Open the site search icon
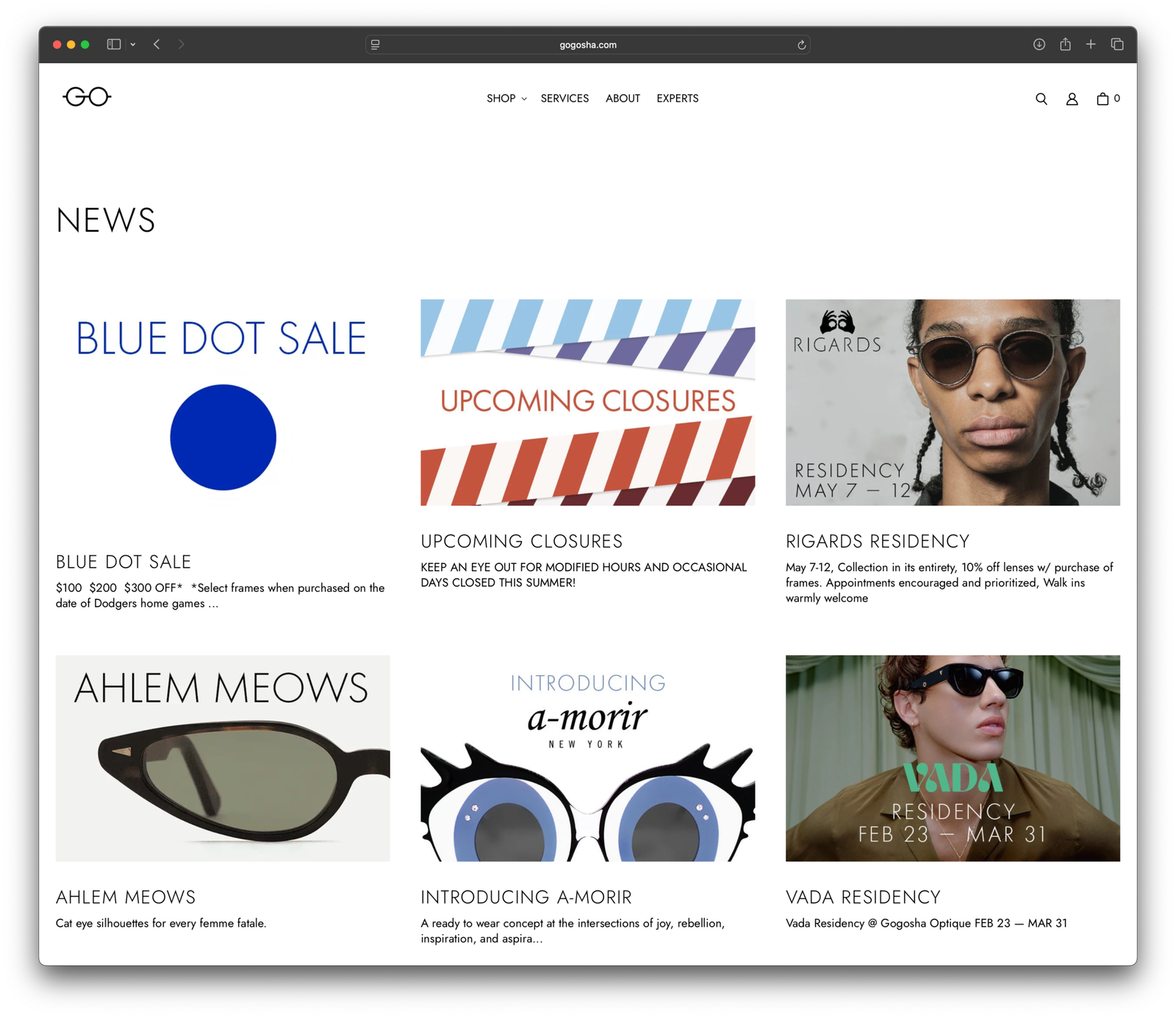The height and width of the screenshot is (1017, 1176). (1041, 99)
